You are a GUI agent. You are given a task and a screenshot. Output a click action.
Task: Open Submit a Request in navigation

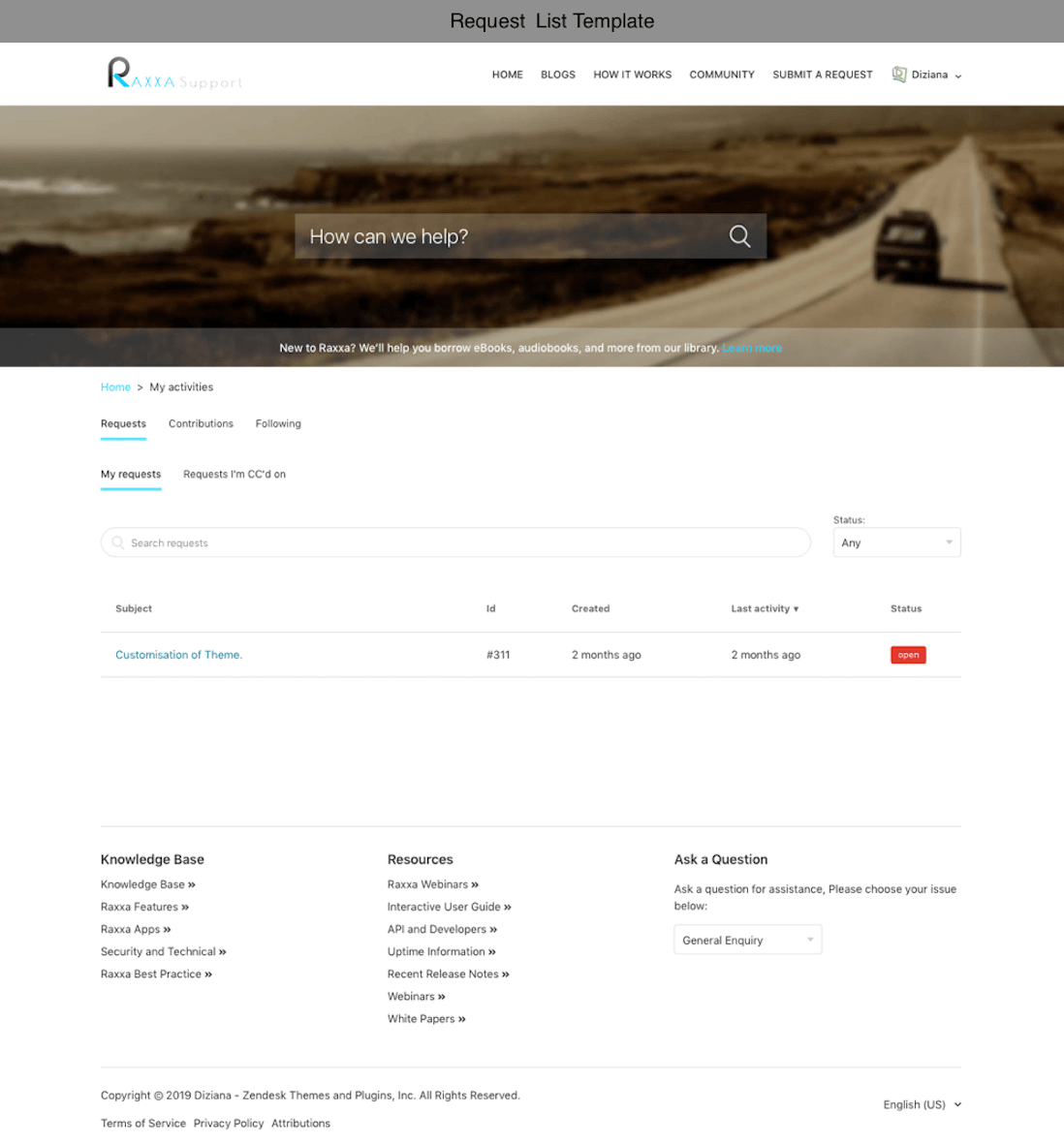tap(822, 75)
